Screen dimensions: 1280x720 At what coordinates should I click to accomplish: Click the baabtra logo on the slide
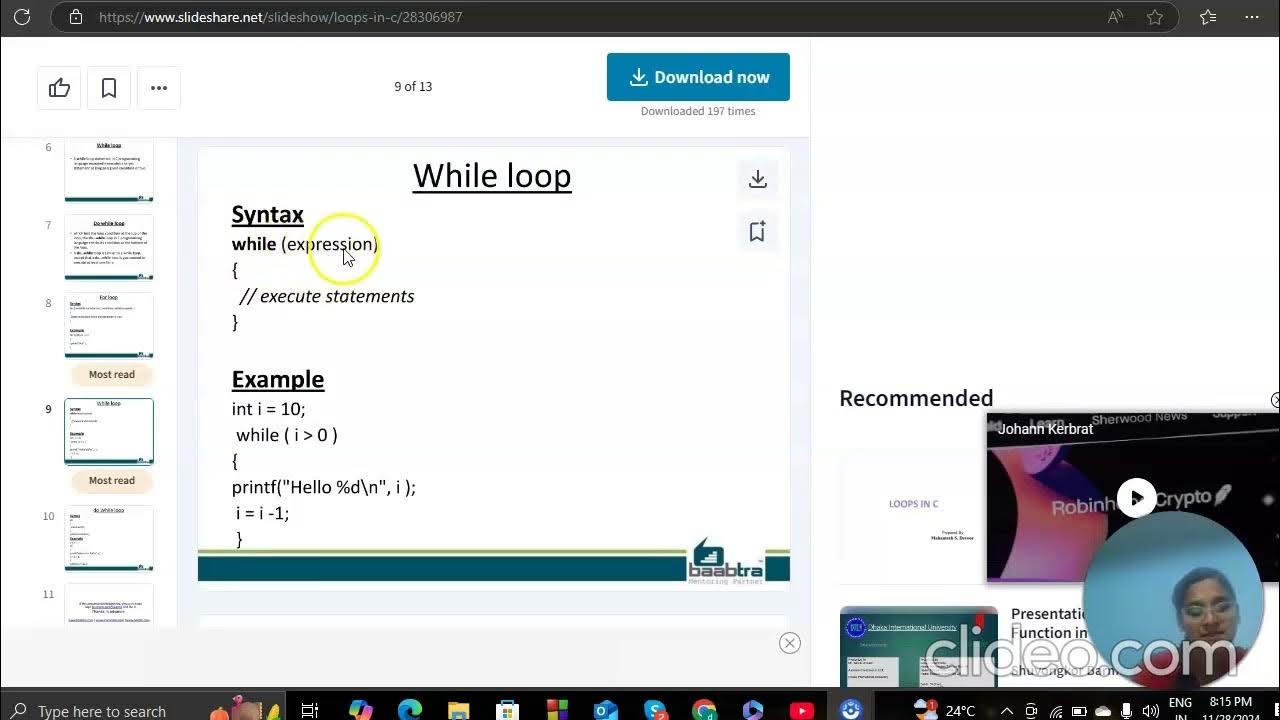coord(726,562)
